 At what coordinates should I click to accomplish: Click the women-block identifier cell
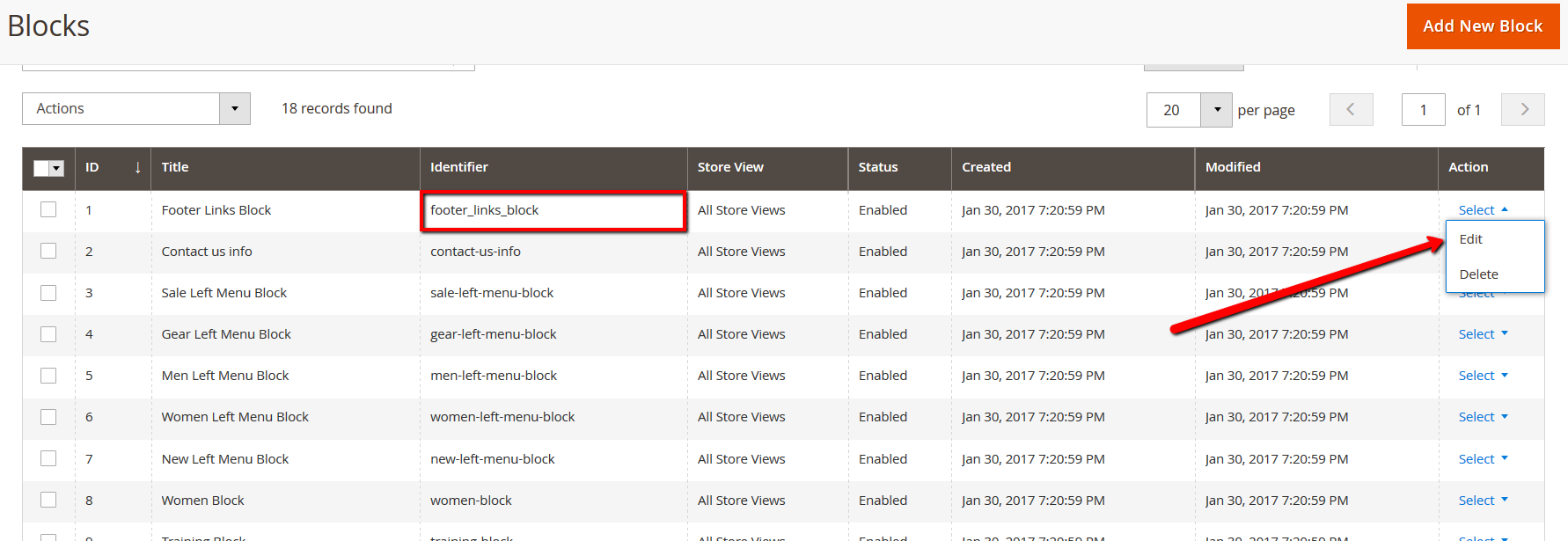pyautogui.click(x=553, y=501)
